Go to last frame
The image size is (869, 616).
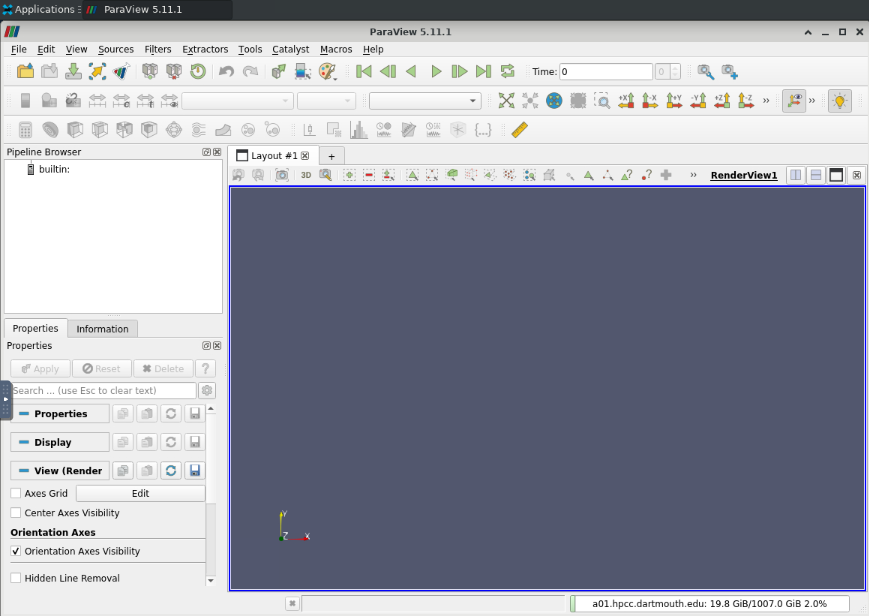[x=483, y=72]
